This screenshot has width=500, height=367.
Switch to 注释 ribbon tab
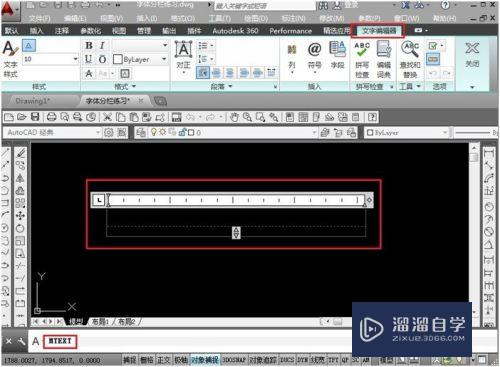pyautogui.click(x=62, y=31)
